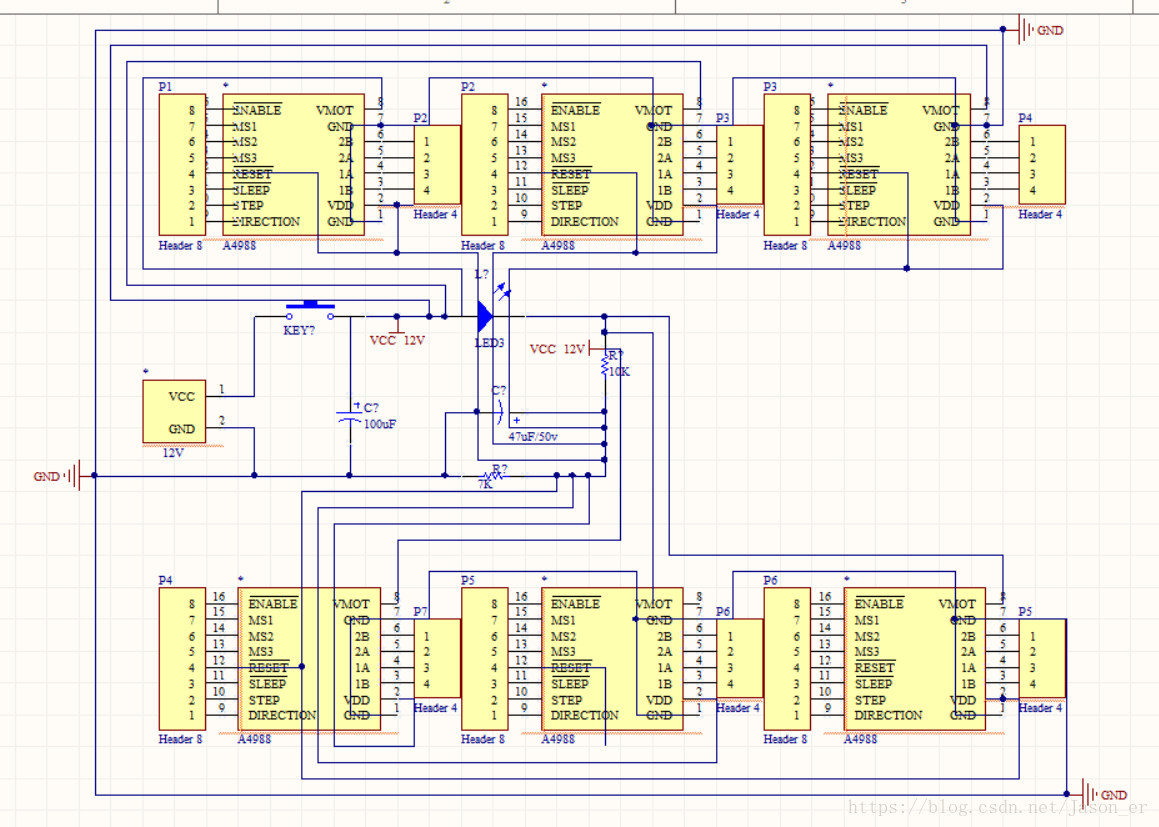
Task: Select the A4988 driver chip beside Header 8 P4
Action: pos(309,658)
